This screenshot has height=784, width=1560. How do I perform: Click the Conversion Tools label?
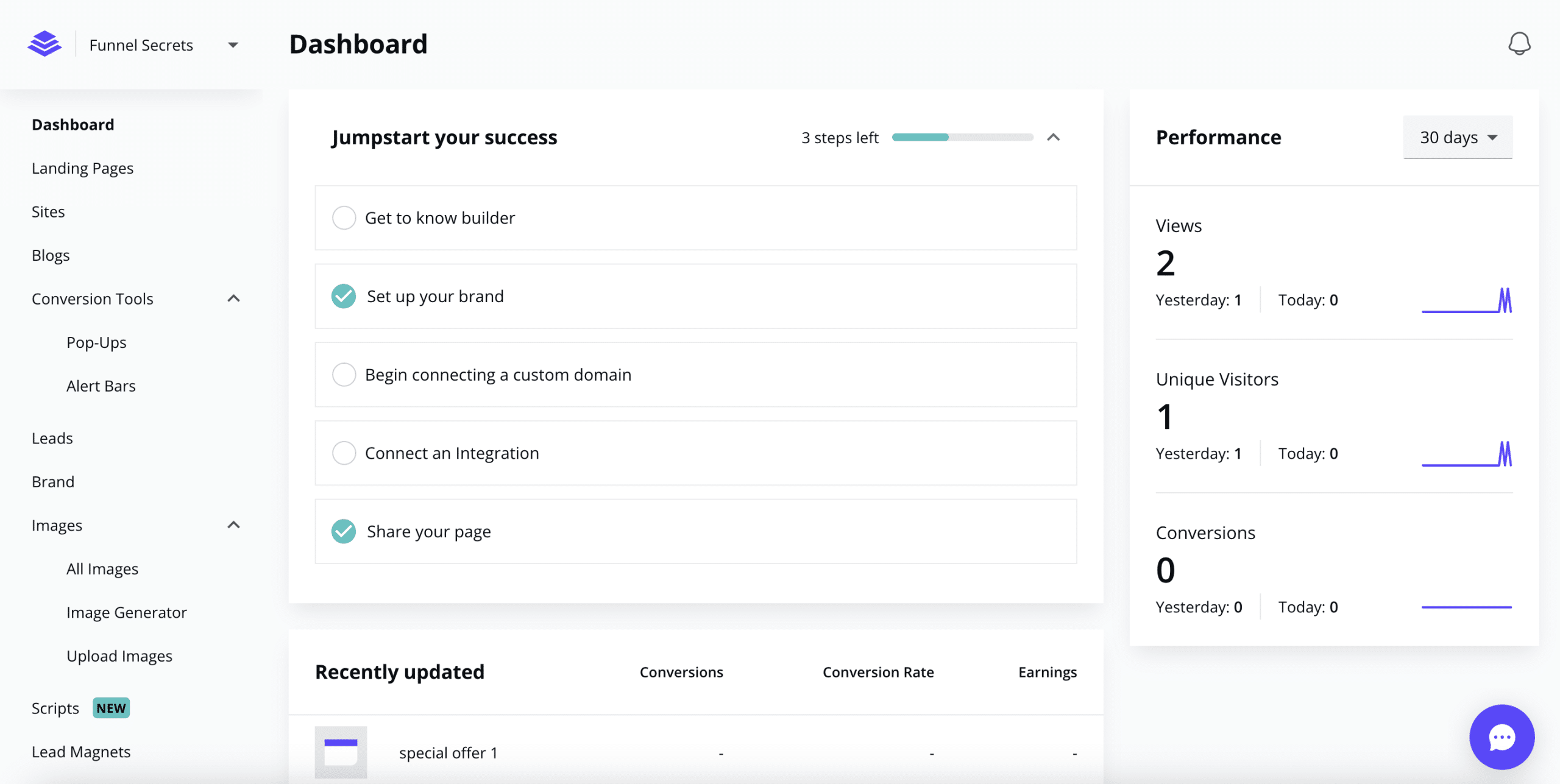click(93, 298)
